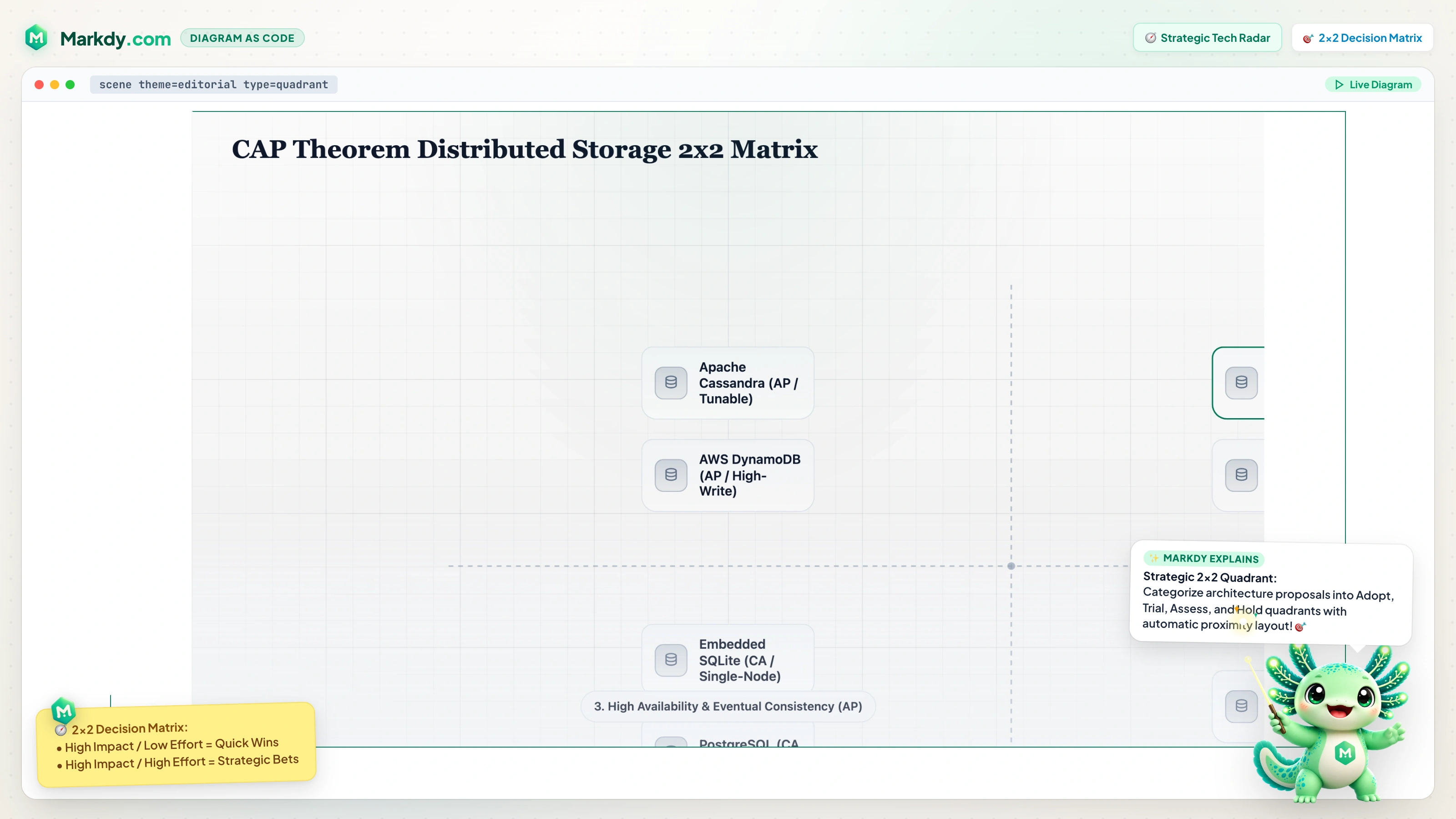
Task: Click the database icon on Embedded SQLite card
Action: 671,660
